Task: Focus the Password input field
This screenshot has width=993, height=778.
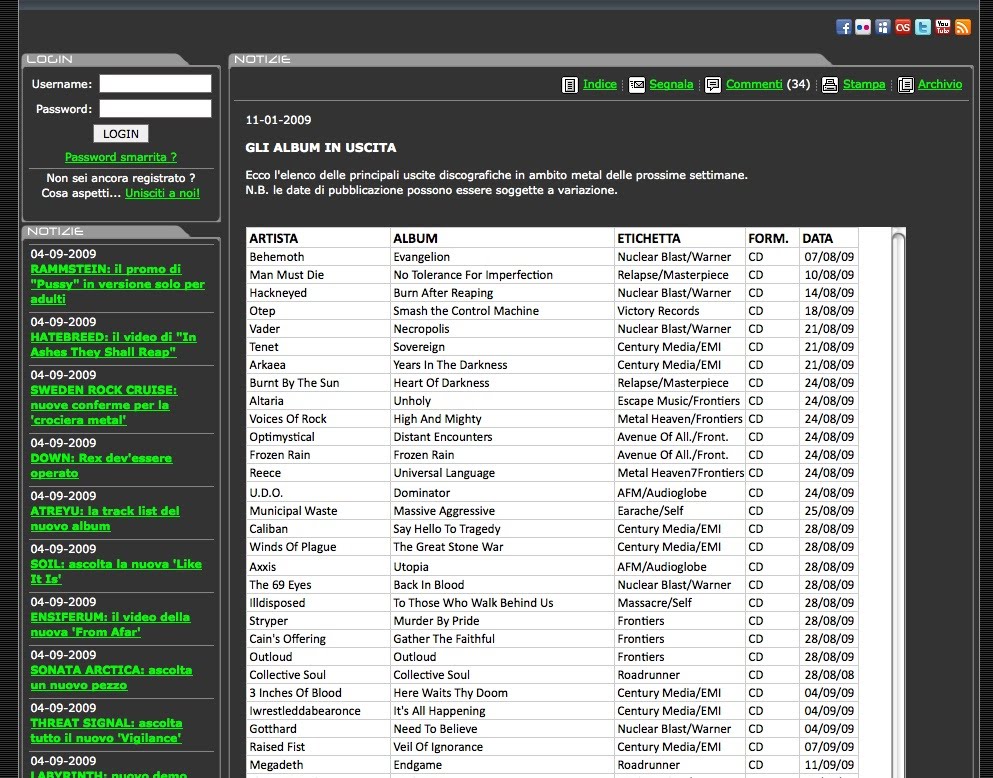Action: [155, 108]
